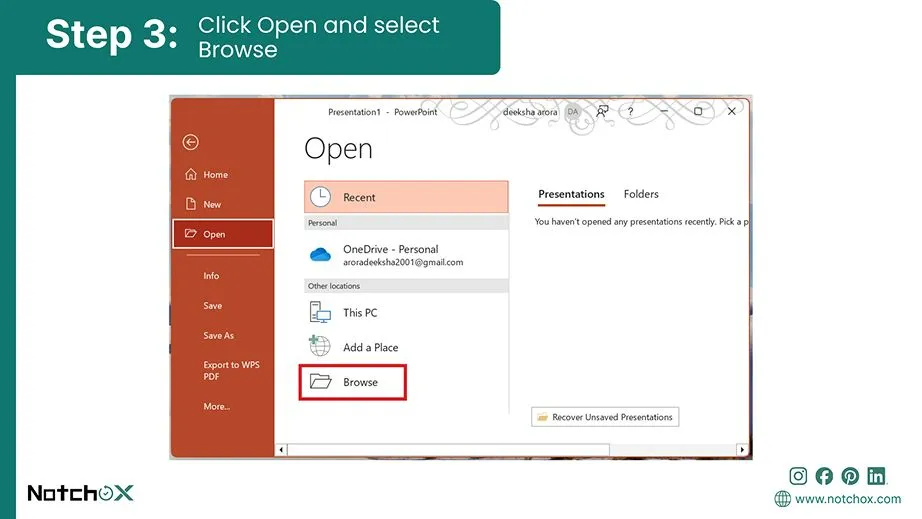Click the Home house icon in sidebar
This screenshot has width=922, height=519.
[191, 174]
